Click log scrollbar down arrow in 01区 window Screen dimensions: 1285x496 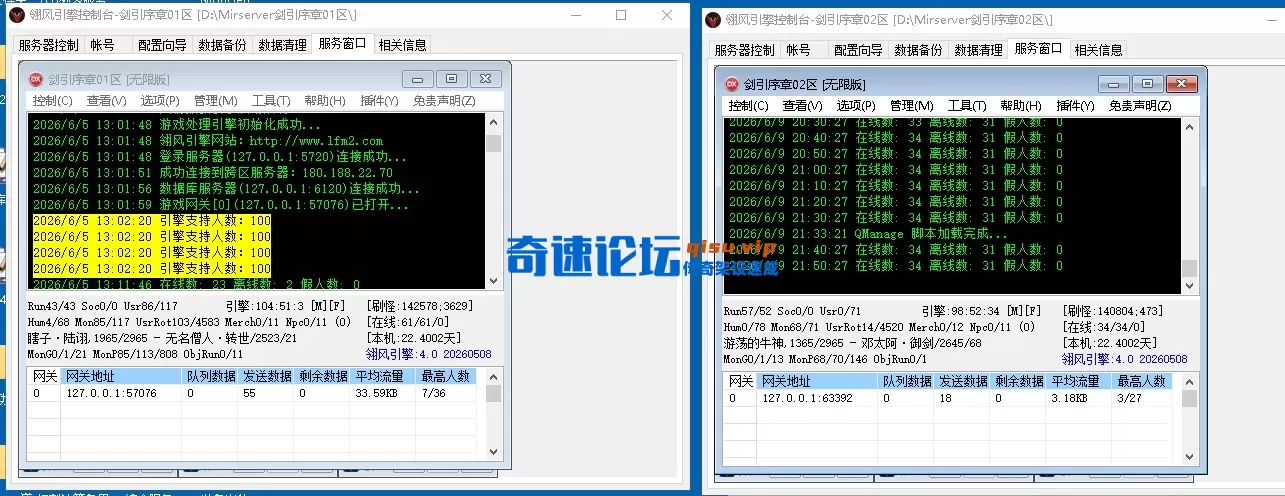pos(493,281)
